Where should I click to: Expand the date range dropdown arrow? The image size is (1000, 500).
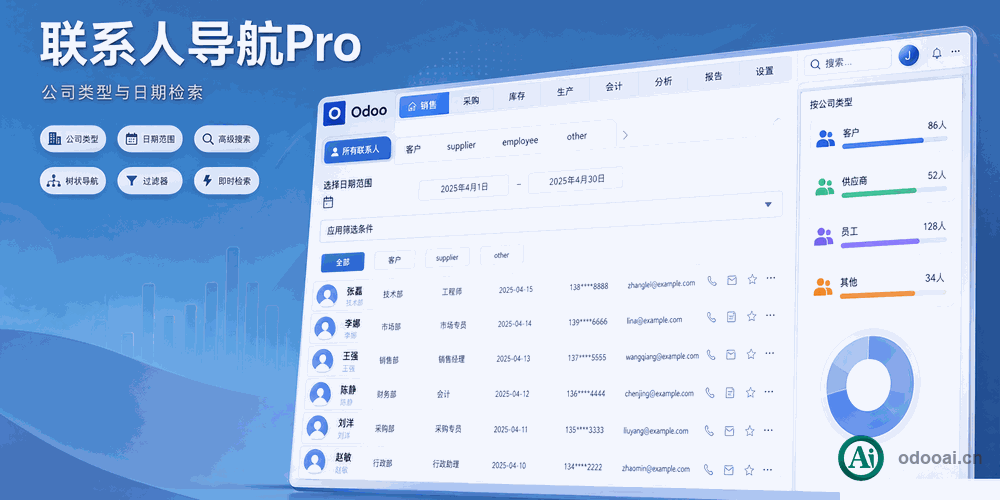pyautogui.click(x=768, y=204)
